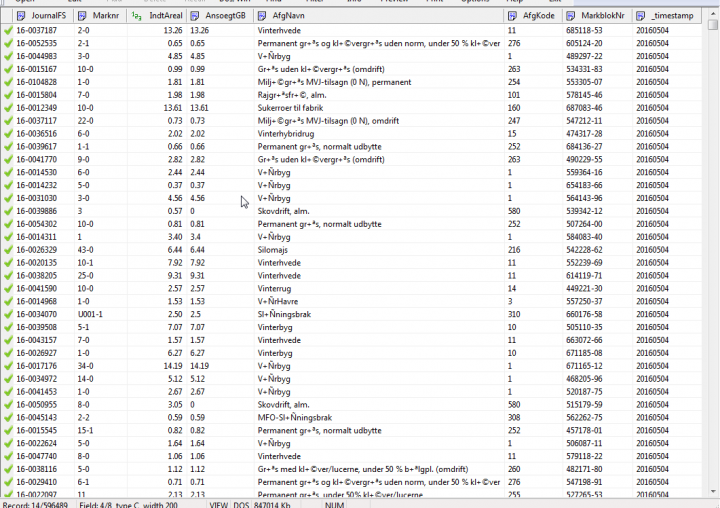
Task: Select the Marknr cell 'U001-1'
Action: [x=94, y=314]
